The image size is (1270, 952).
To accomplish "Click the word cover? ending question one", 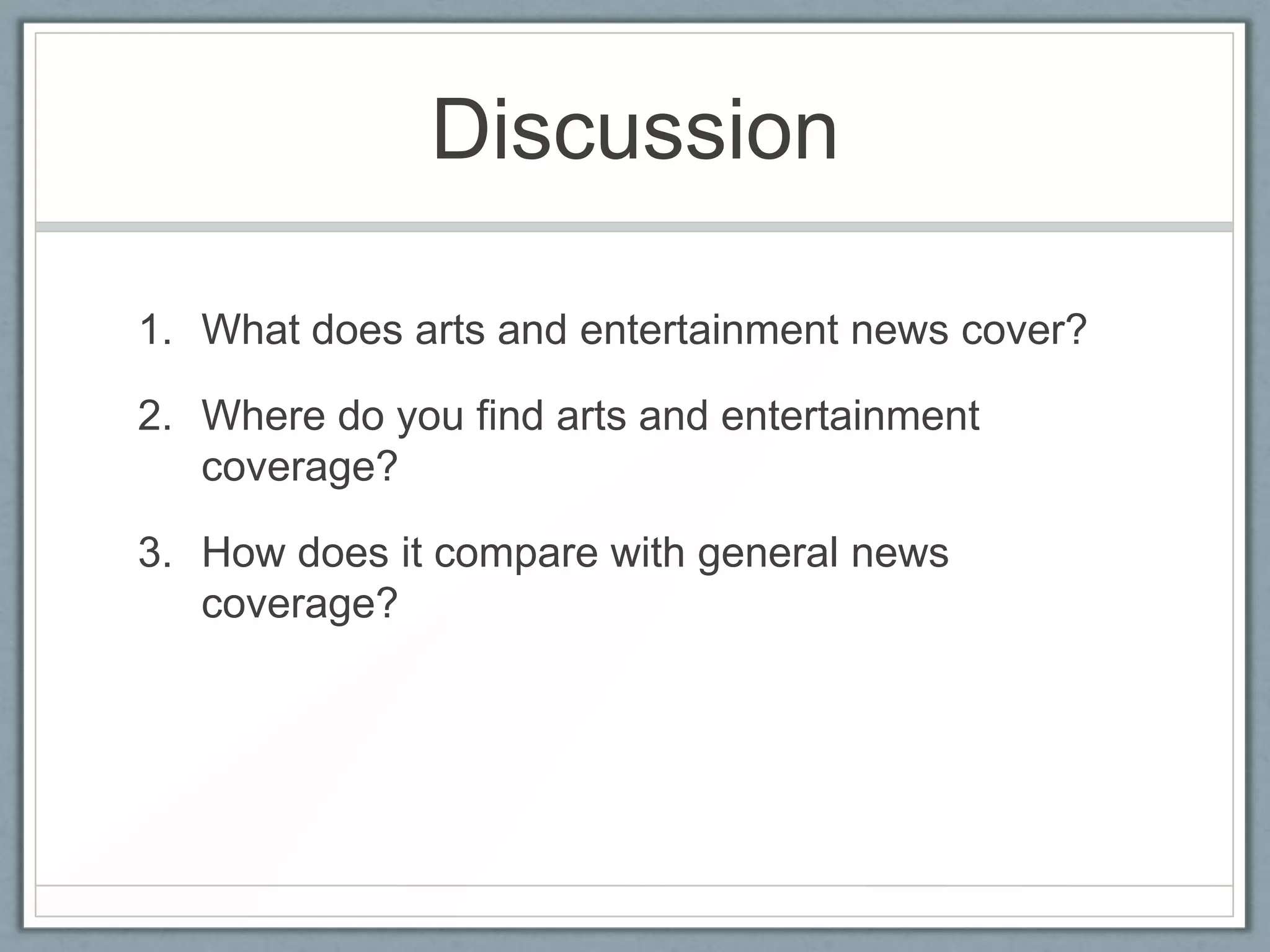I will click(x=1023, y=329).
